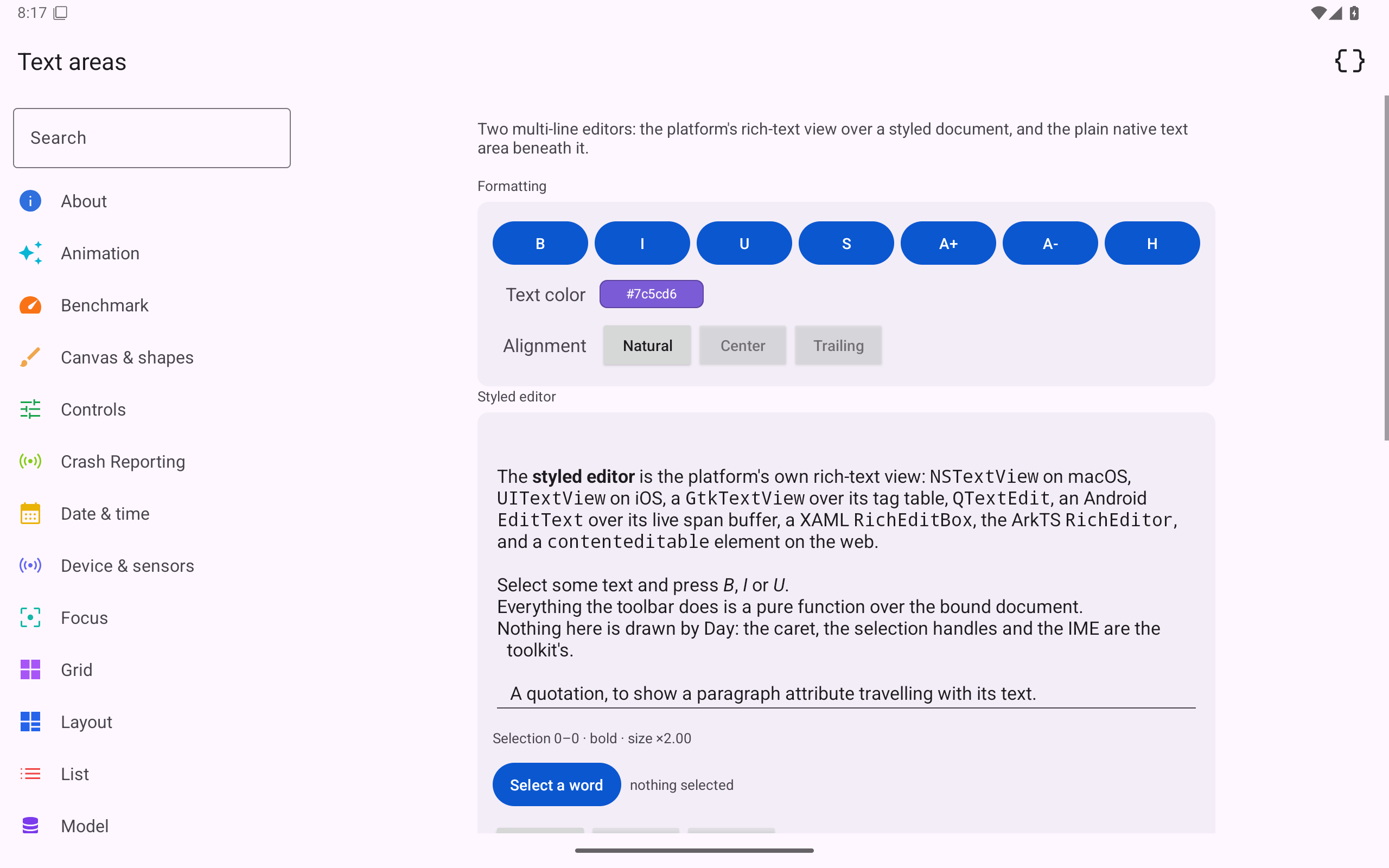Select Center alignment

[x=743, y=346]
